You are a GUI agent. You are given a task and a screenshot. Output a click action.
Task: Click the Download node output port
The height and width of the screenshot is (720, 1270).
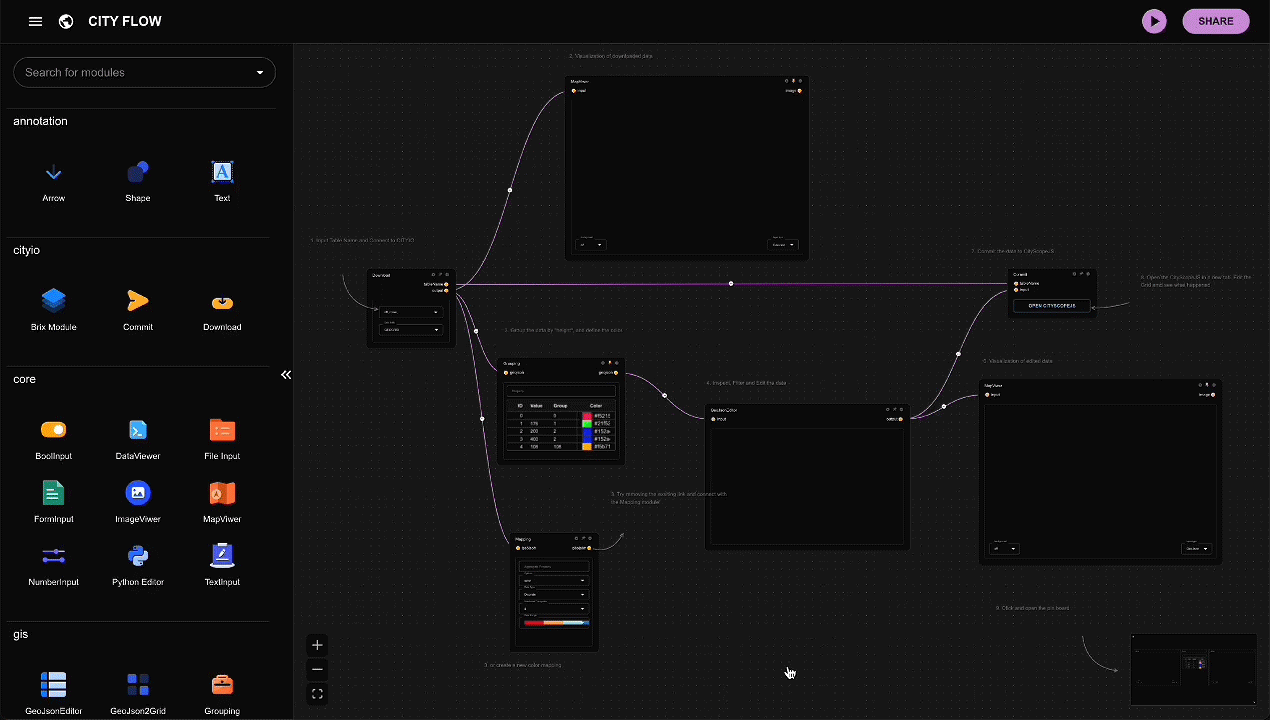pos(446,290)
